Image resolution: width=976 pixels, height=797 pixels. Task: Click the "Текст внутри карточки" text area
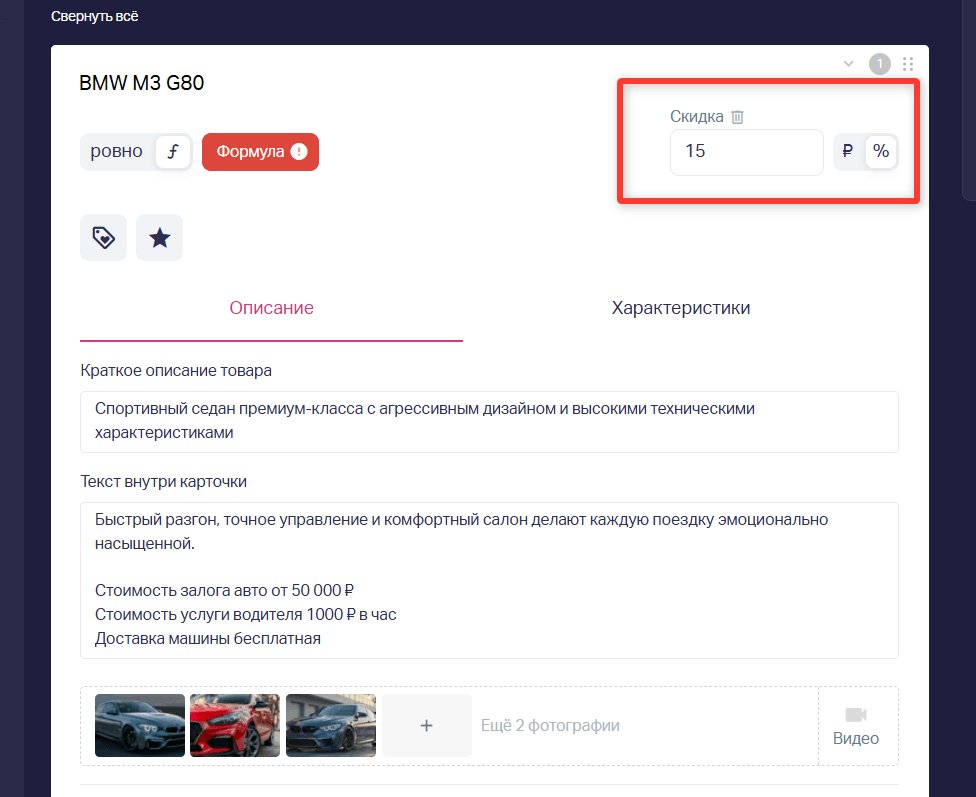pos(489,580)
